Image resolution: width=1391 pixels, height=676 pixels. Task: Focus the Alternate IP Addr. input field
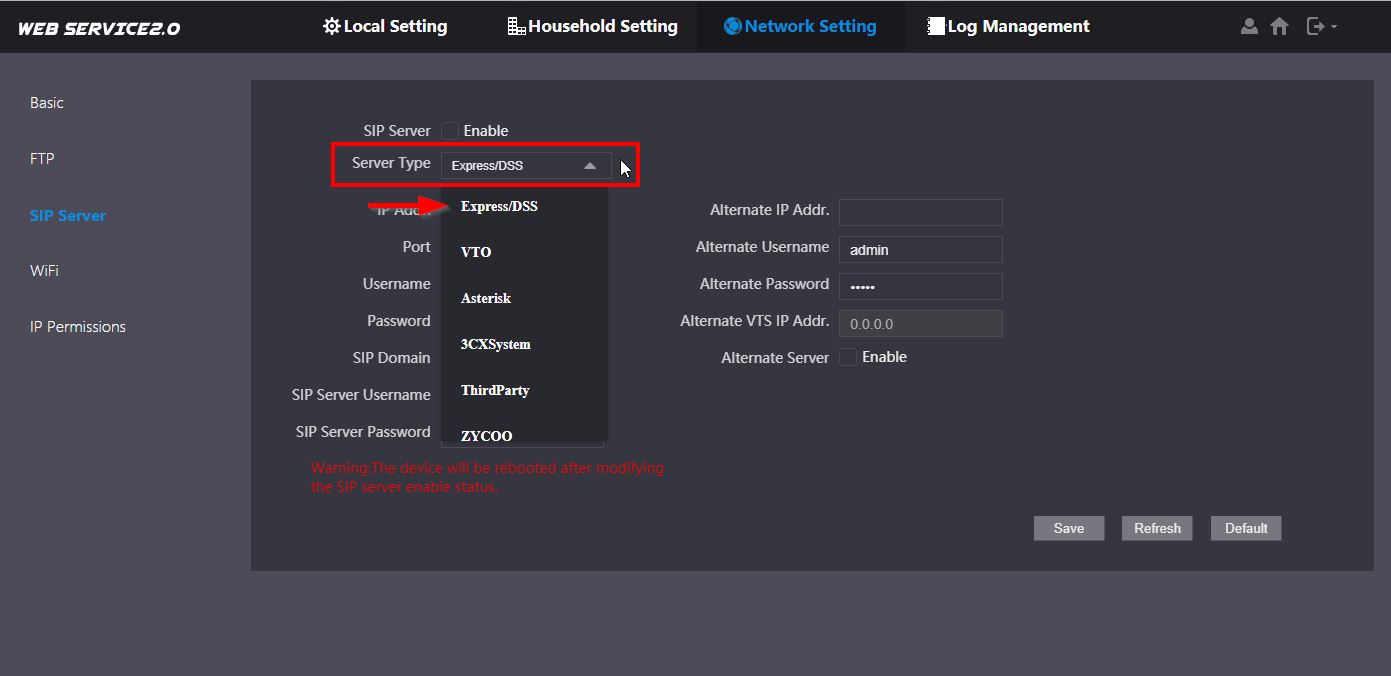coord(920,212)
